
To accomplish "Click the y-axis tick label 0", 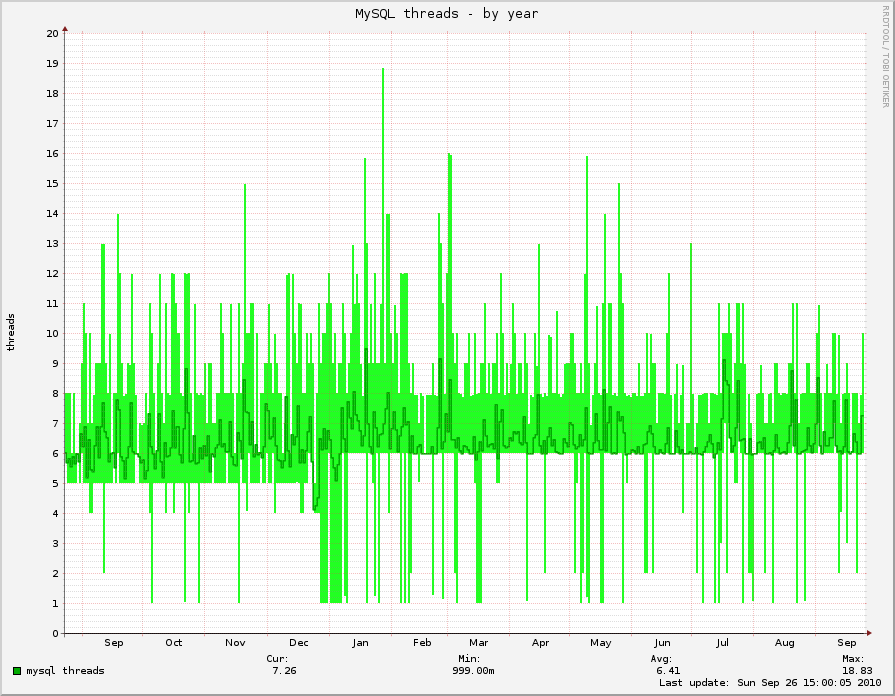I will pyautogui.click(x=55, y=633).
